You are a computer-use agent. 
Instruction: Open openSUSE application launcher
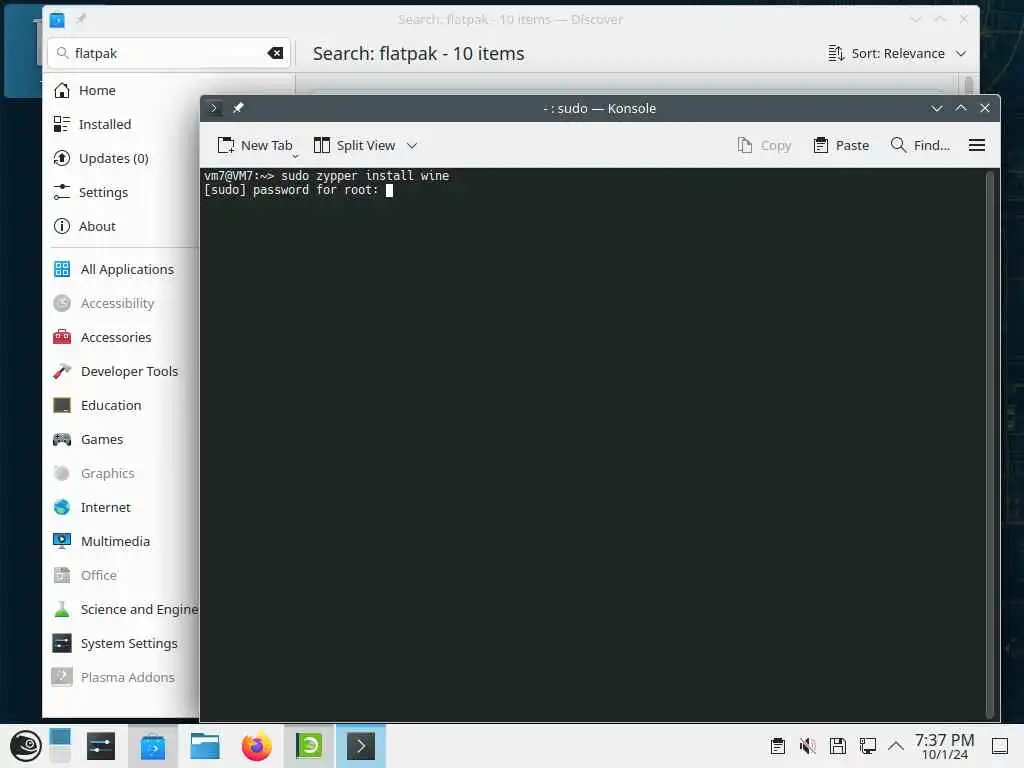(x=25, y=746)
